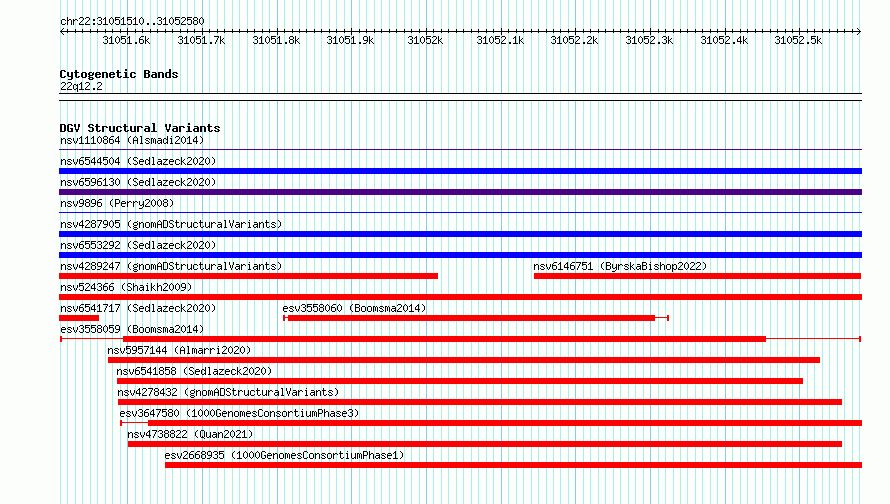Select variant nsv6553292 (Sedlazeck2020) label
Screen dimensions: 890x504
coord(138,245)
